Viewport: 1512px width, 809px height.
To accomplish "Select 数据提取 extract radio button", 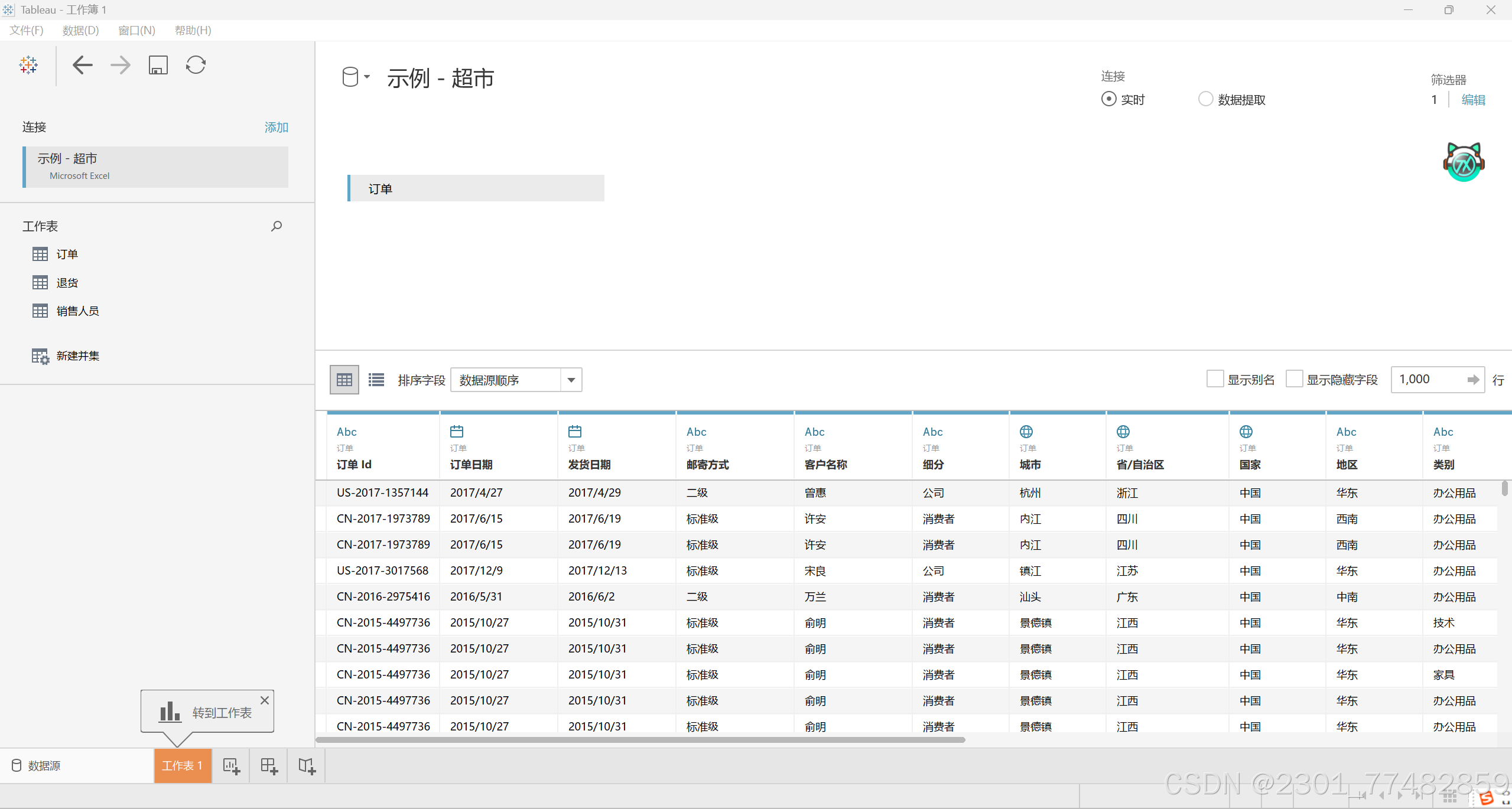I will 1205,99.
